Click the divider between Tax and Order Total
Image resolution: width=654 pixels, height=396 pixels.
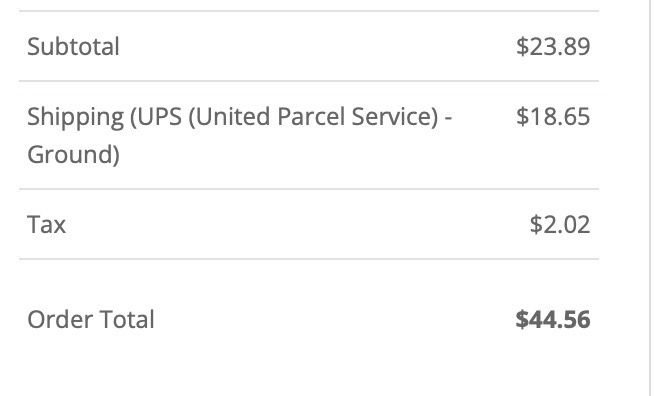[x=309, y=259]
